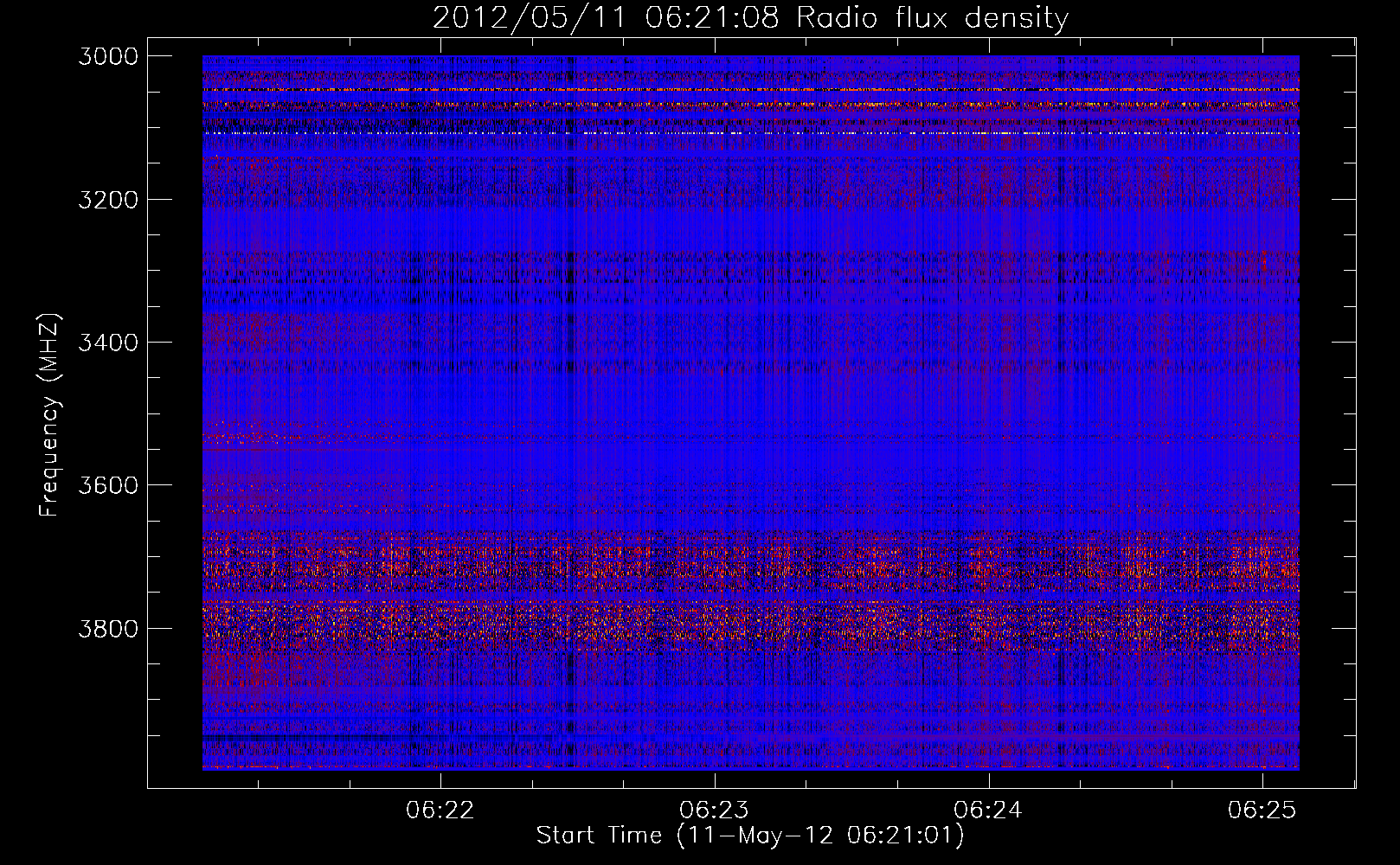Click the 3200 frequency tick label
This screenshot has height=865, width=1400.
[x=108, y=200]
